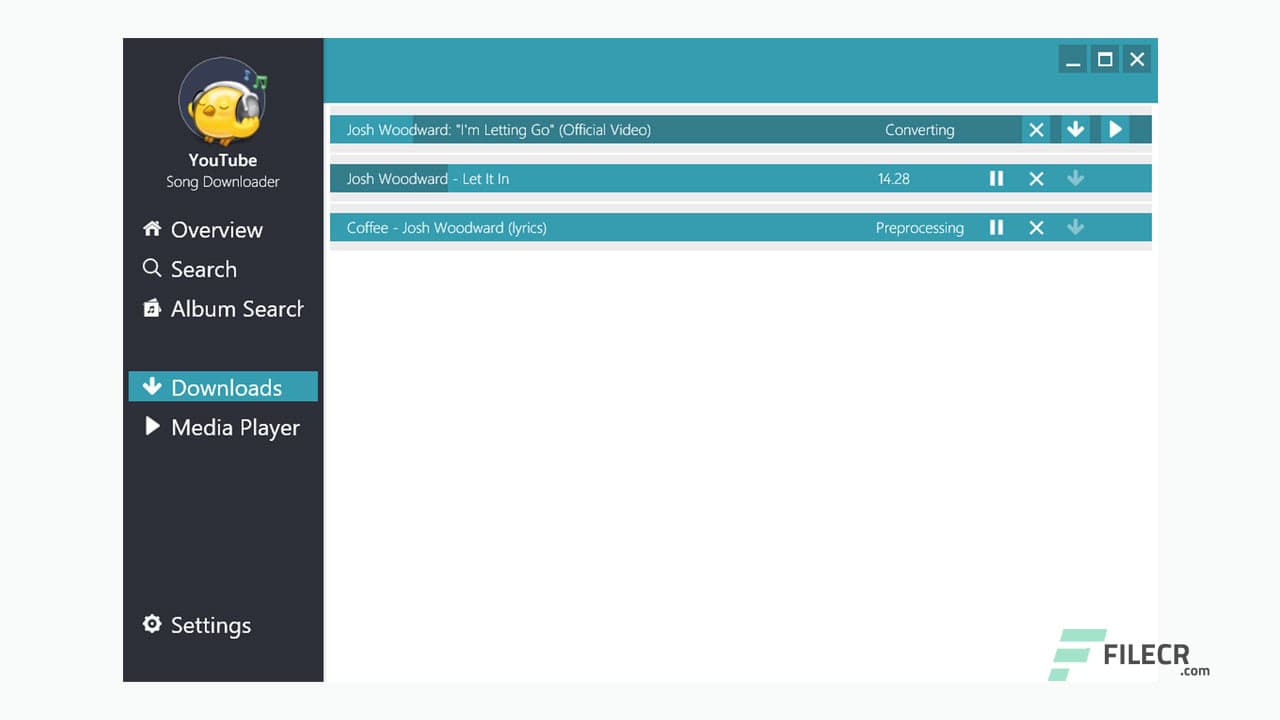Click the download arrow on the Coffee track row
This screenshot has width=1280, height=720.
click(x=1075, y=227)
